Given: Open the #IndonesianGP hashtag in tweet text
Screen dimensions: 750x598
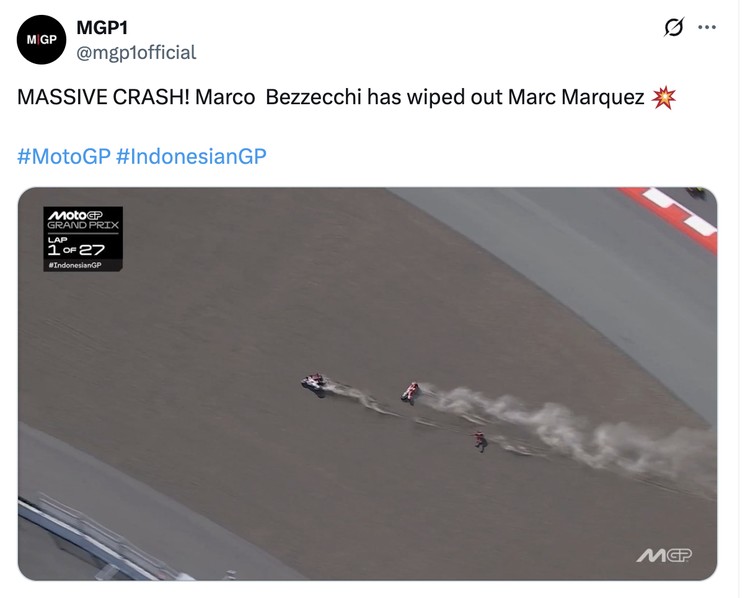Looking at the screenshot, I should pos(191,156).
